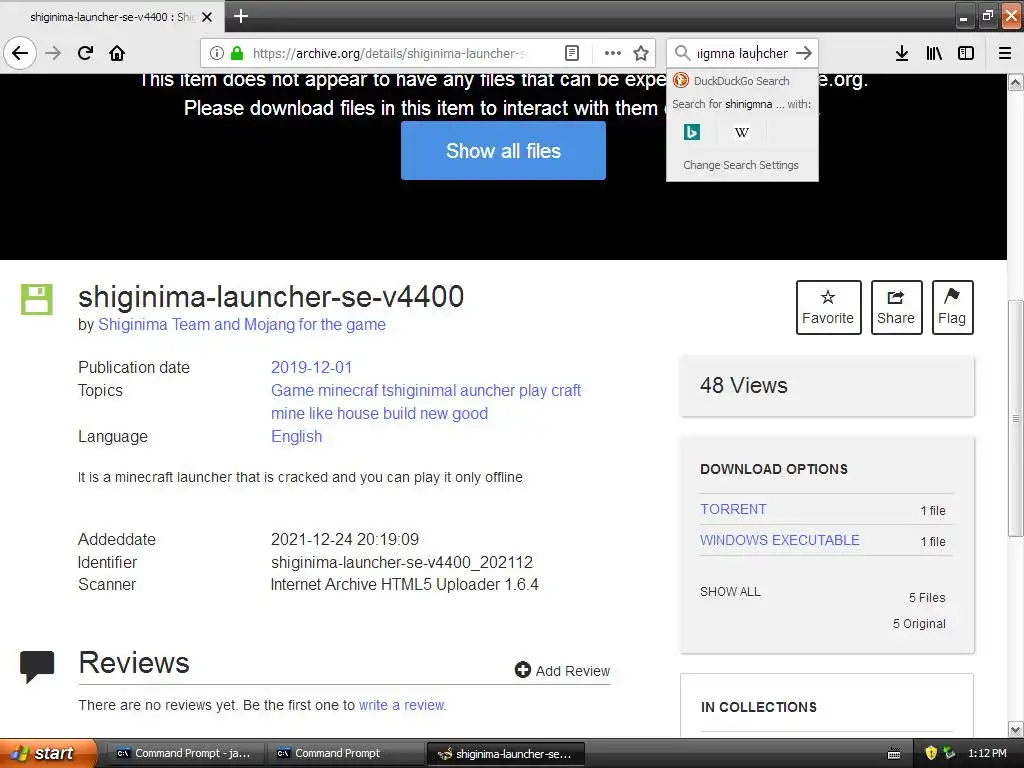
Task: Select Internet Archive HTML5 Uploader 1.6.4 text
Action: coord(405,584)
